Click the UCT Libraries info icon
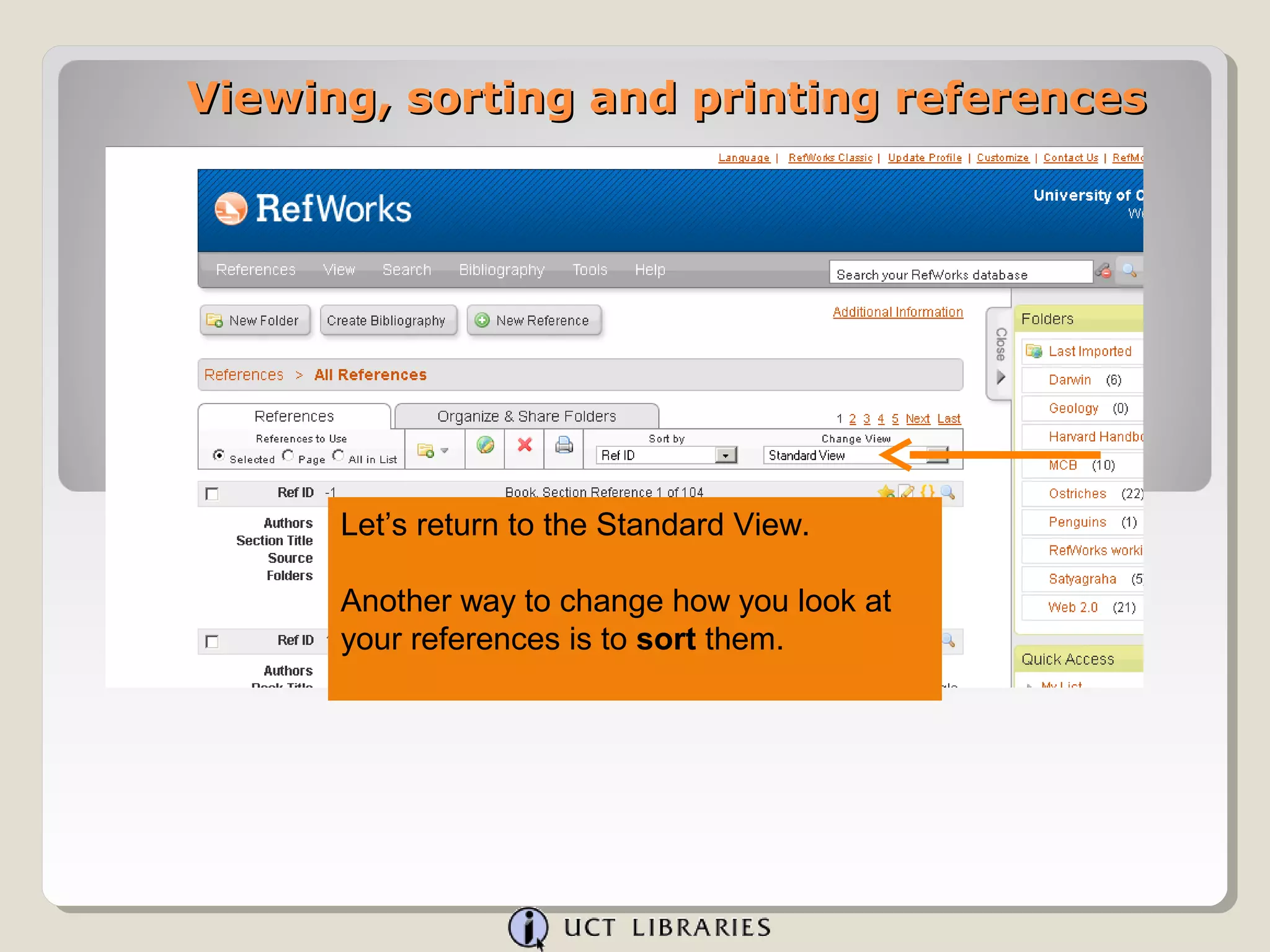This screenshot has height=952, width=1270. (x=528, y=928)
